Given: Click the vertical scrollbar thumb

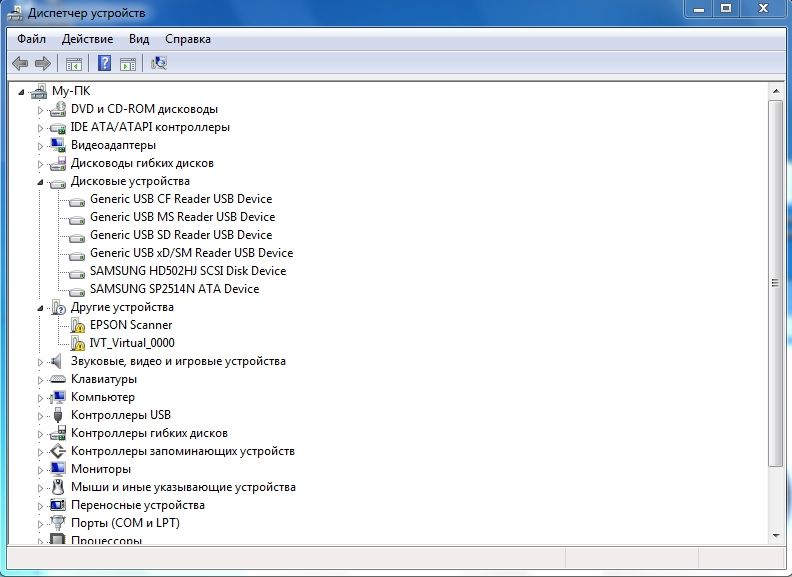Looking at the screenshot, I should pyautogui.click(x=775, y=283).
